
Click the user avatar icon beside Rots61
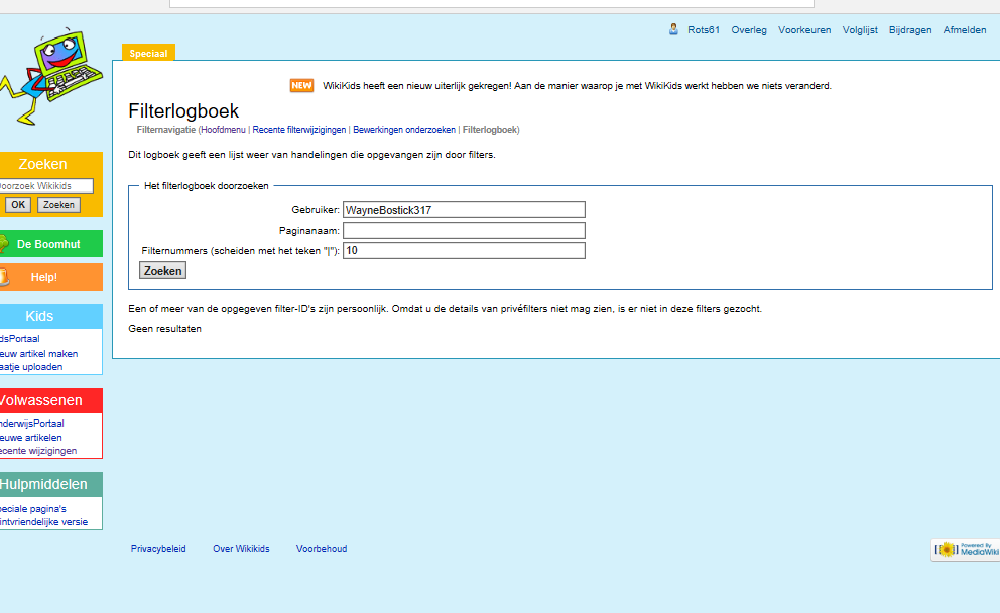673,29
